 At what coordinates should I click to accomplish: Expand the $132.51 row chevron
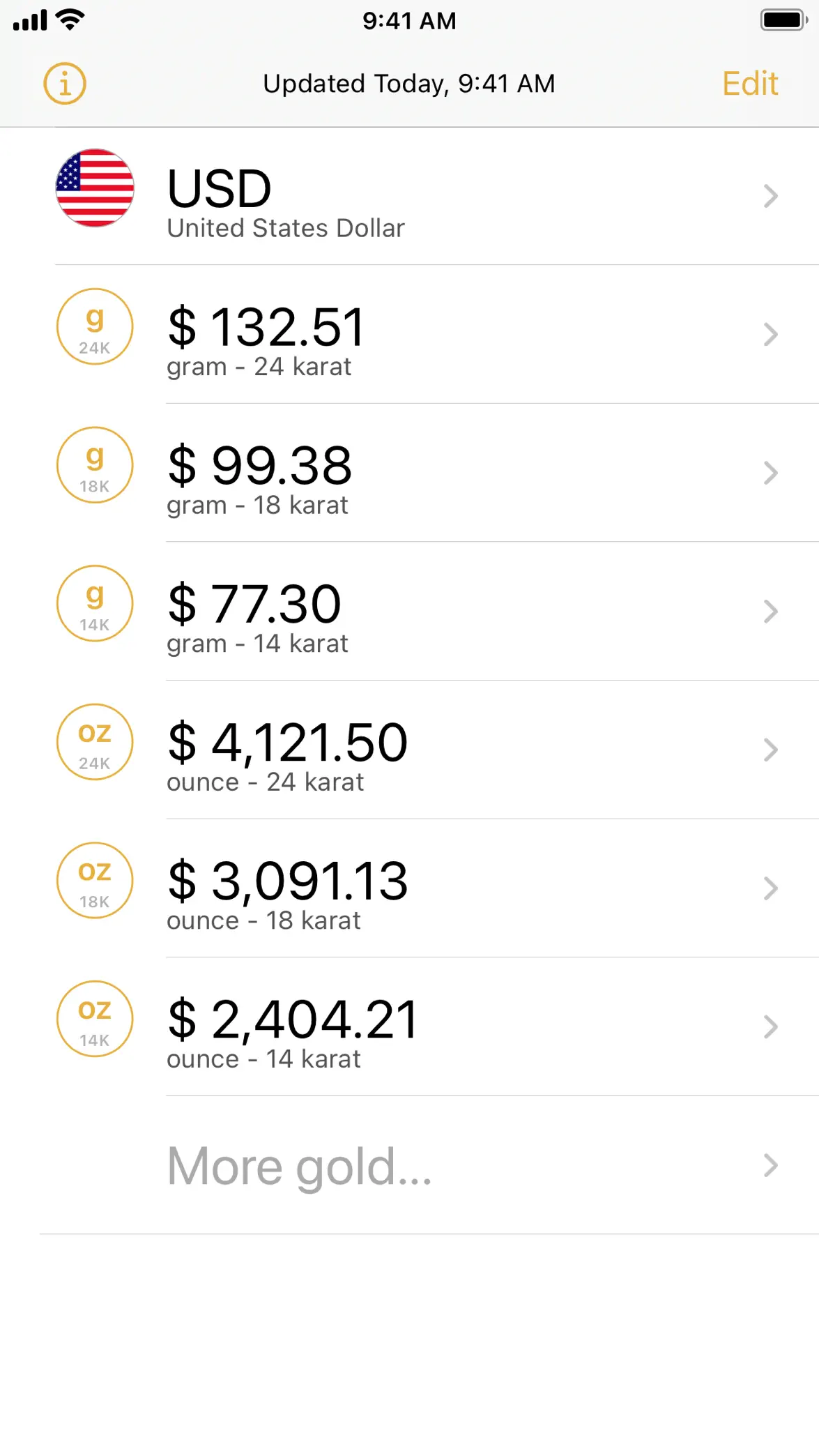click(770, 334)
